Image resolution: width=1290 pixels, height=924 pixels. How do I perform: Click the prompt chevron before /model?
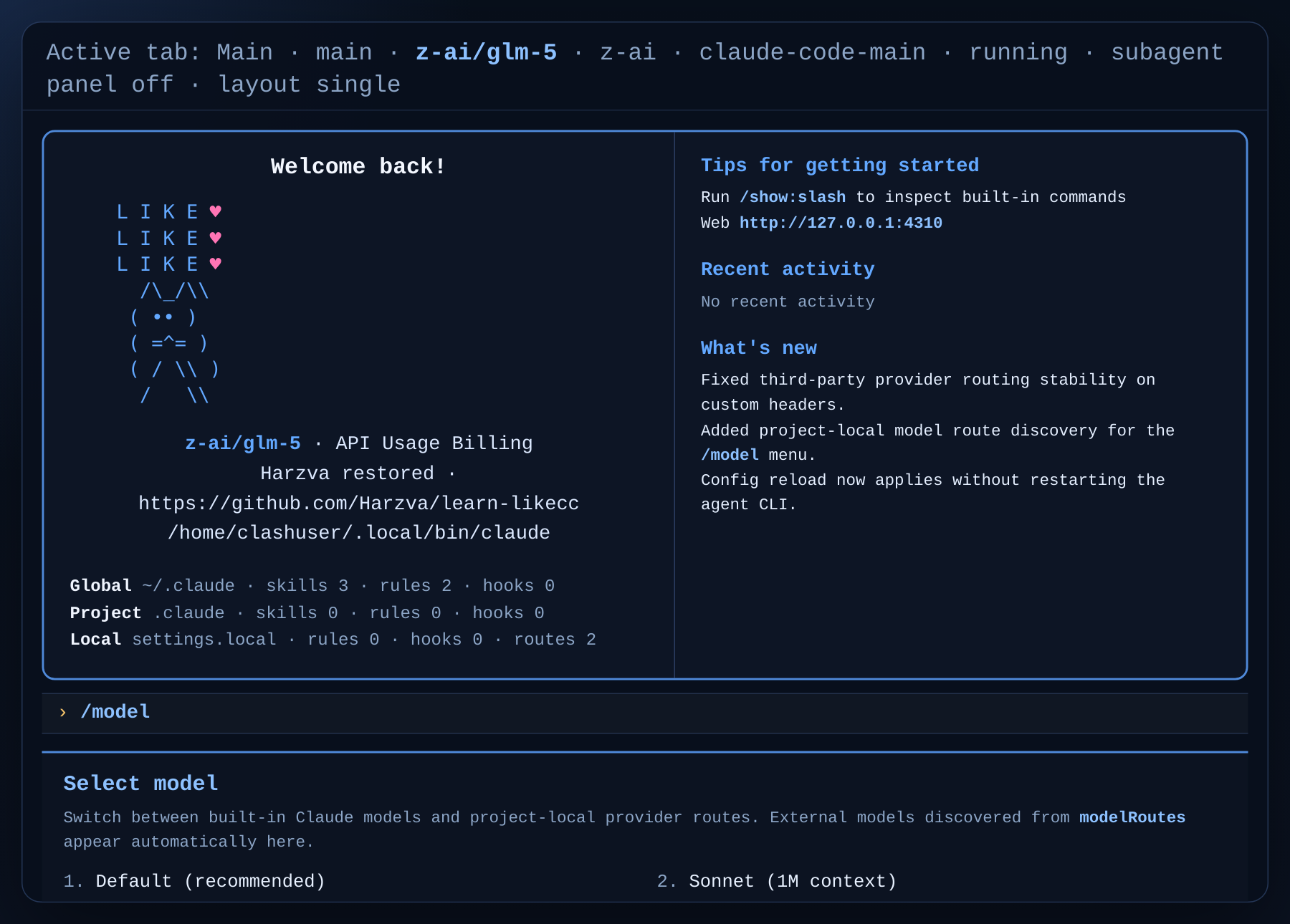[x=63, y=712]
